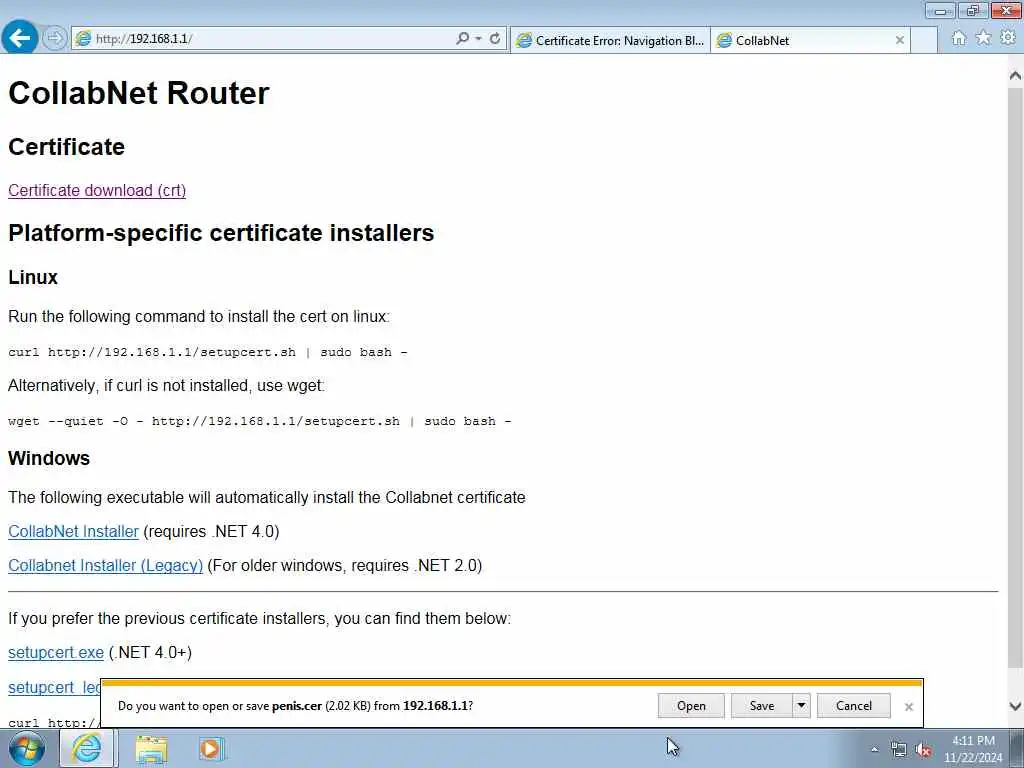Open the Tools gear menu

[x=1008, y=38]
